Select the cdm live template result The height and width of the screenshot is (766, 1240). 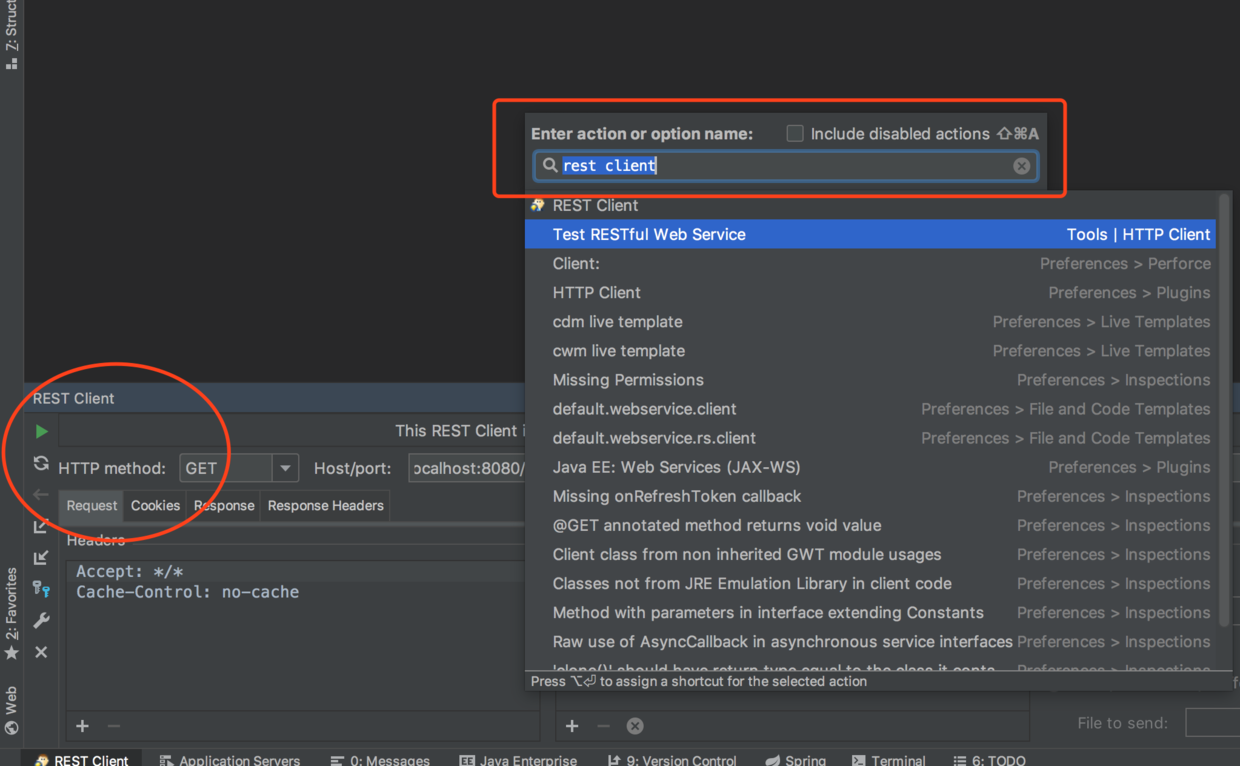[870, 321]
